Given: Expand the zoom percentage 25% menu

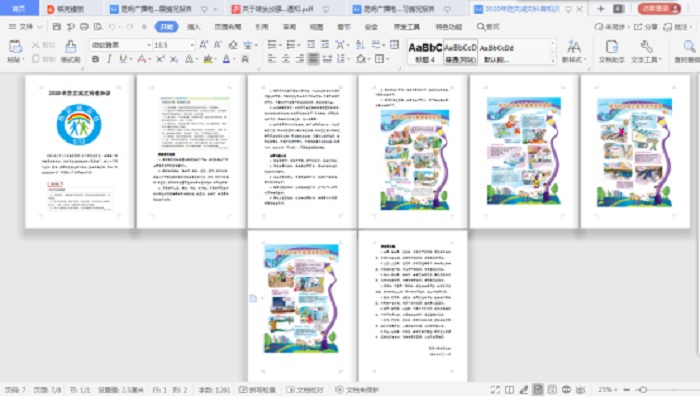Looking at the screenshot, I should 608,390.
